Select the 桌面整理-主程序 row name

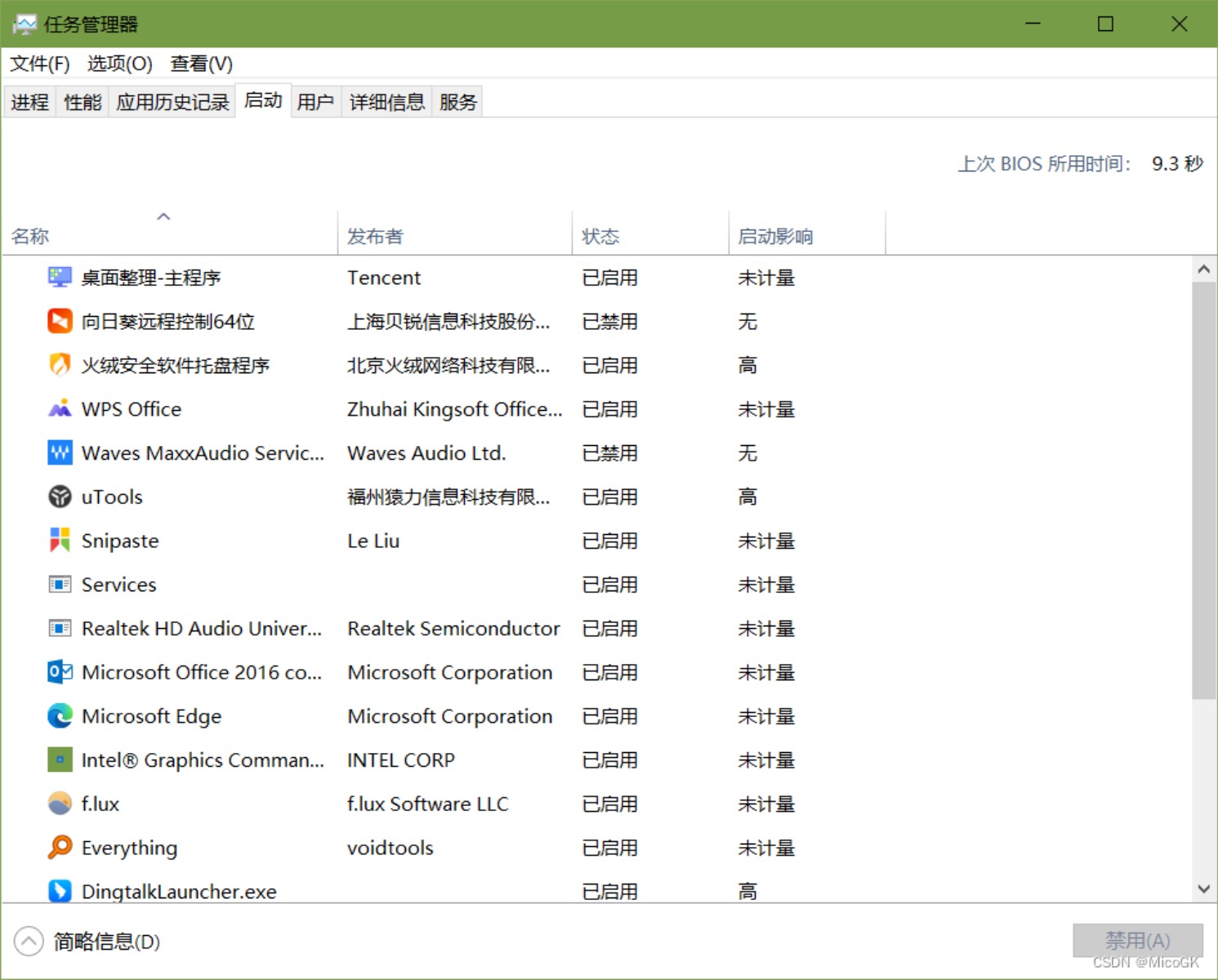[x=151, y=278]
